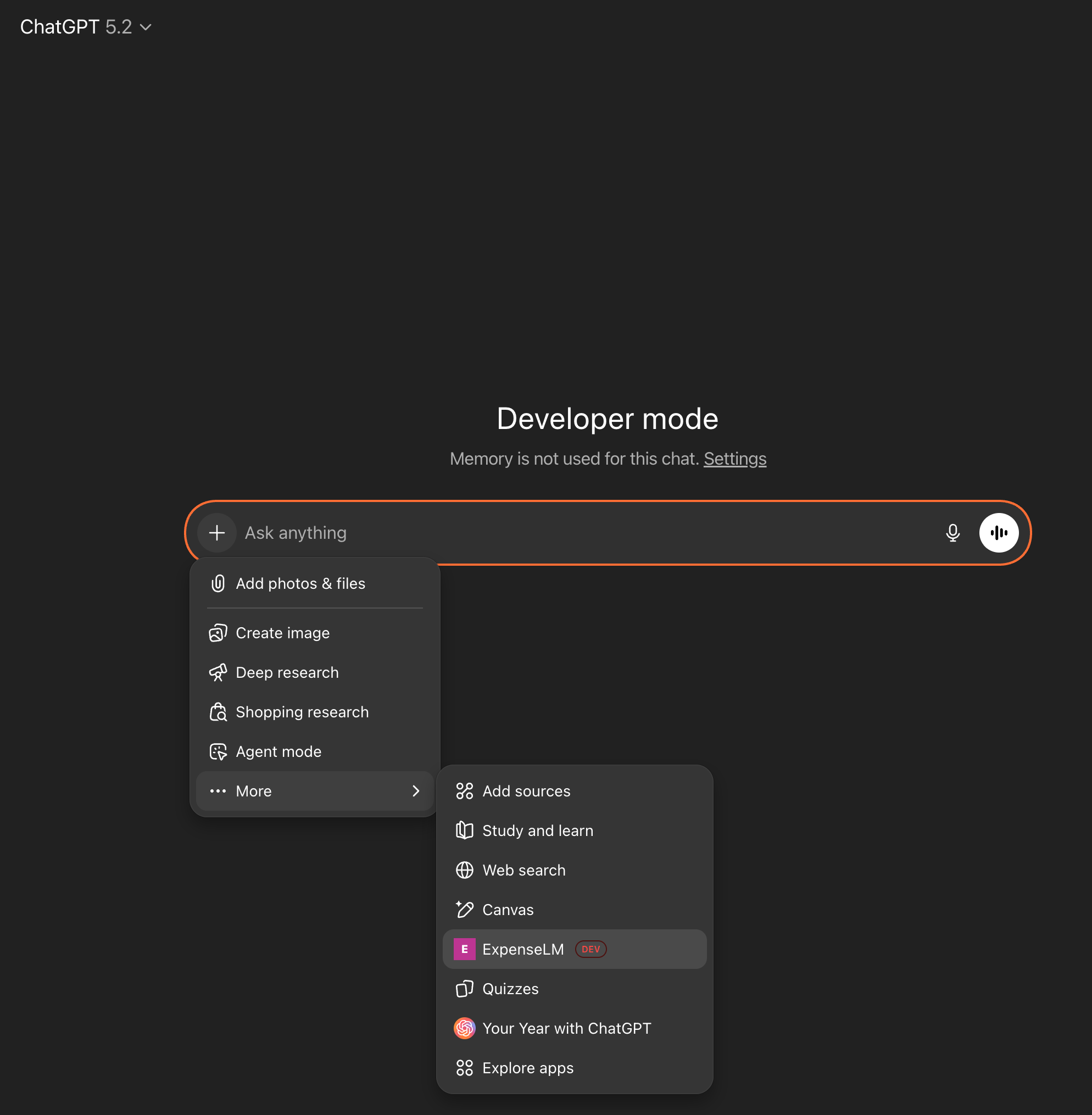Select the Create image tool
This screenshot has width=1092, height=1115.
click(282, 633)
